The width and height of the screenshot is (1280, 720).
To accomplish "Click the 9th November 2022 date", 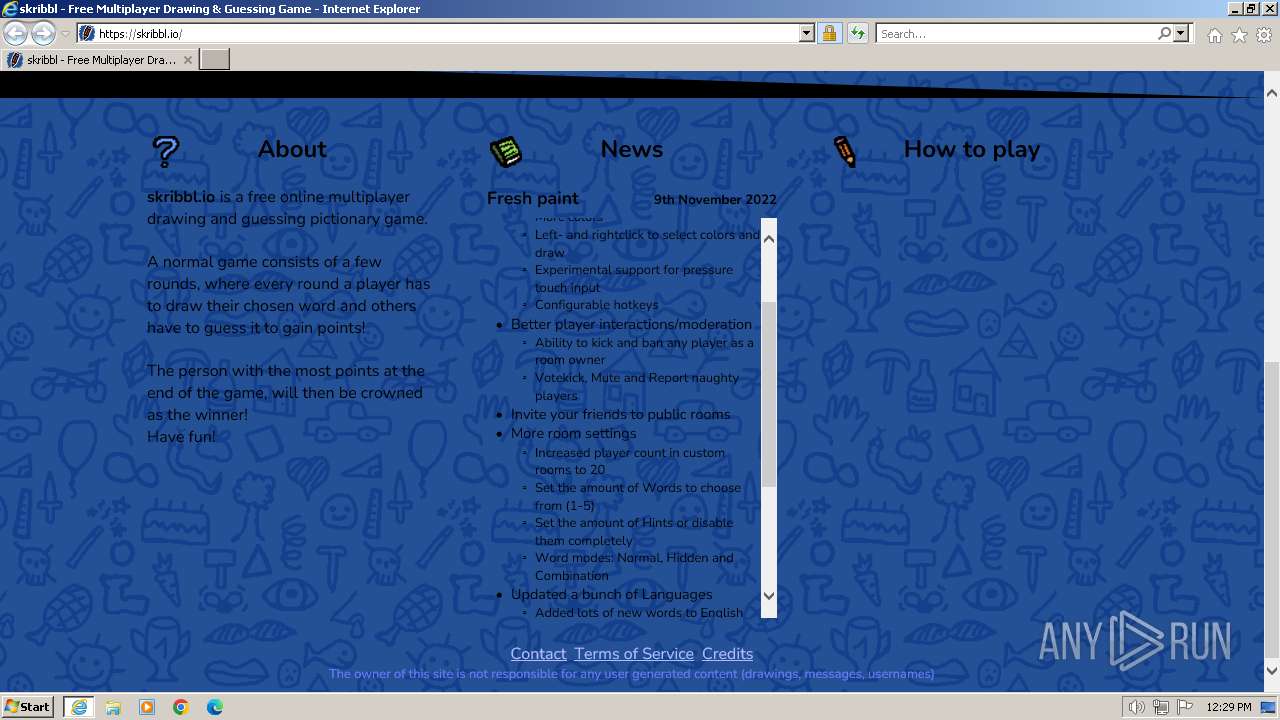I will 715,200.
